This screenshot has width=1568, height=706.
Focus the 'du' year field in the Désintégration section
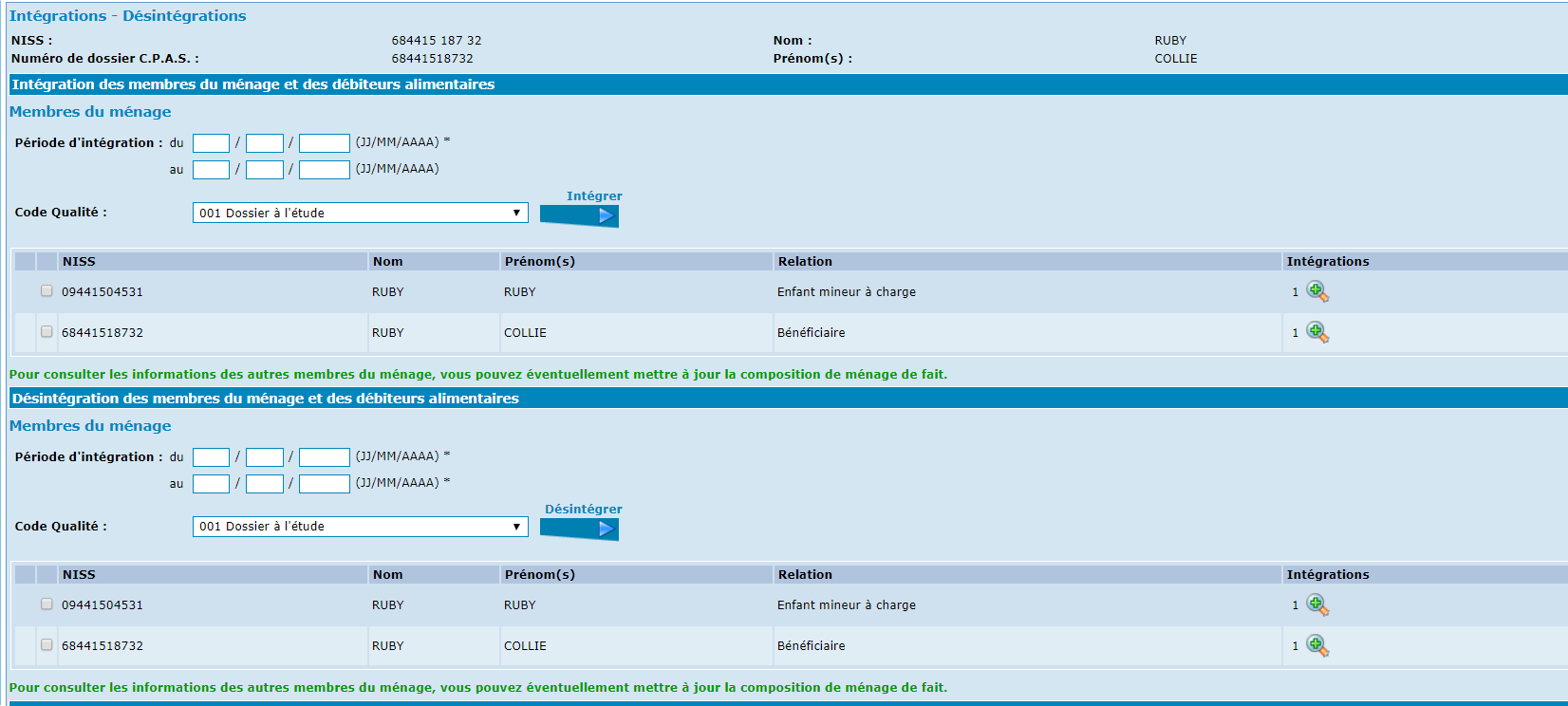(x=325, y=457)
